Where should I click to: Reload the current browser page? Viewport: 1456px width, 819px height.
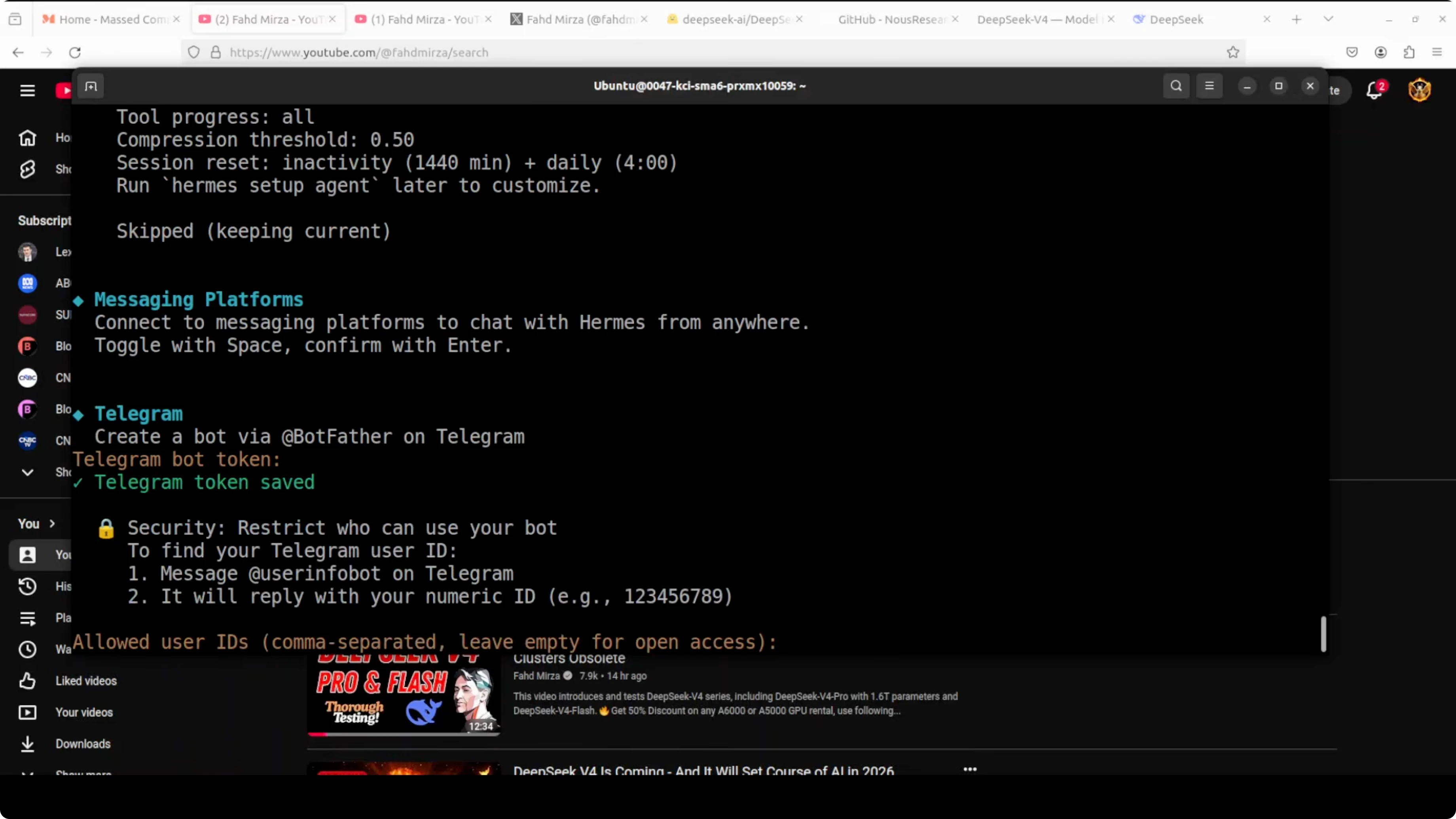click(x=75, y=53)
